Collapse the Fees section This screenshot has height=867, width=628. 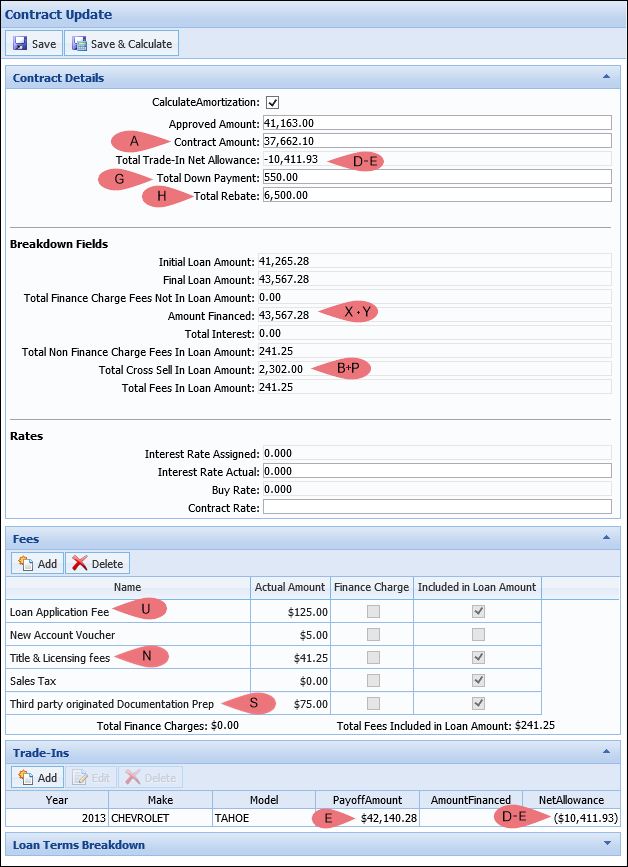tap(606, 538)
